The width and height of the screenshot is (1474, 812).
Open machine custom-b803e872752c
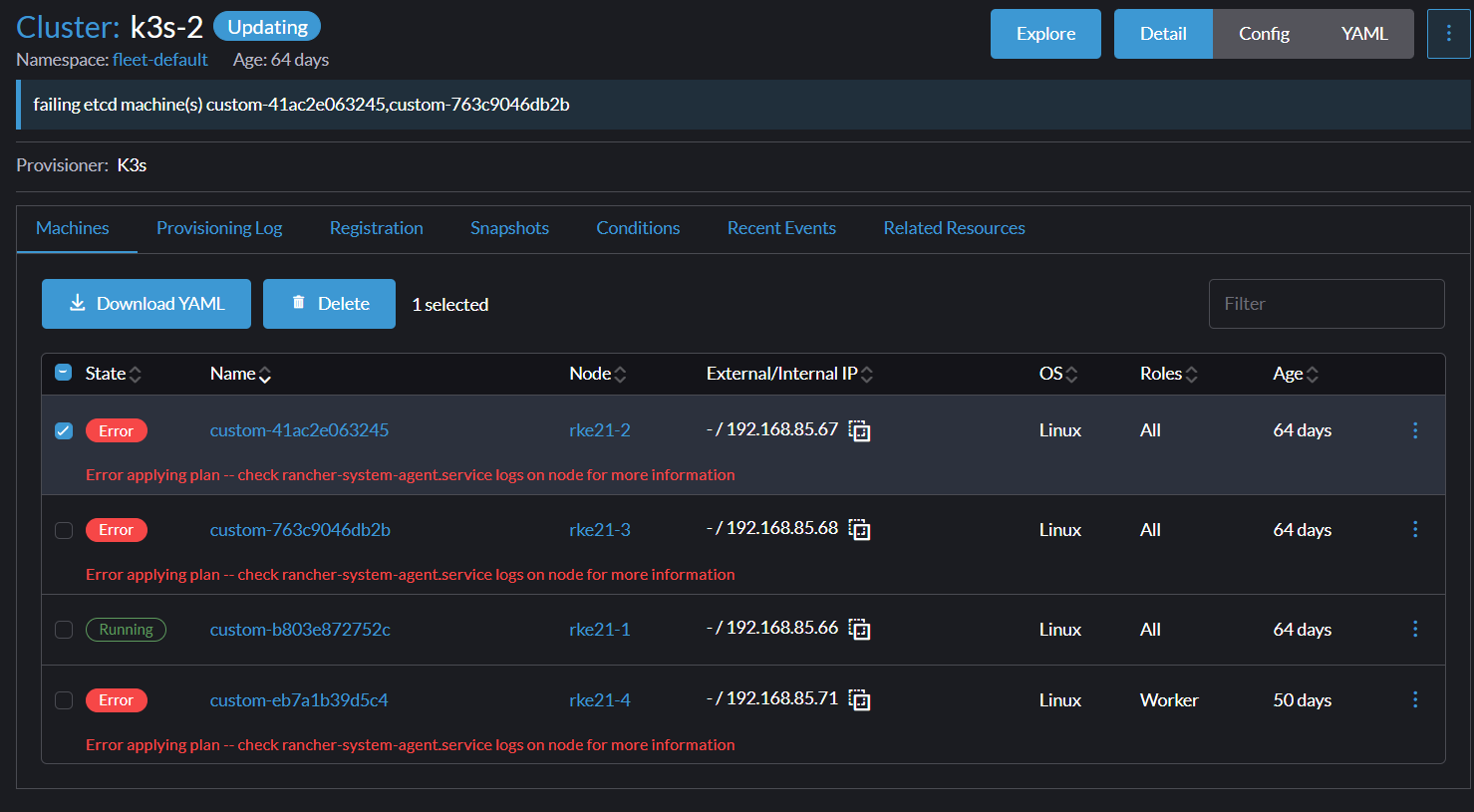[300, 630]
